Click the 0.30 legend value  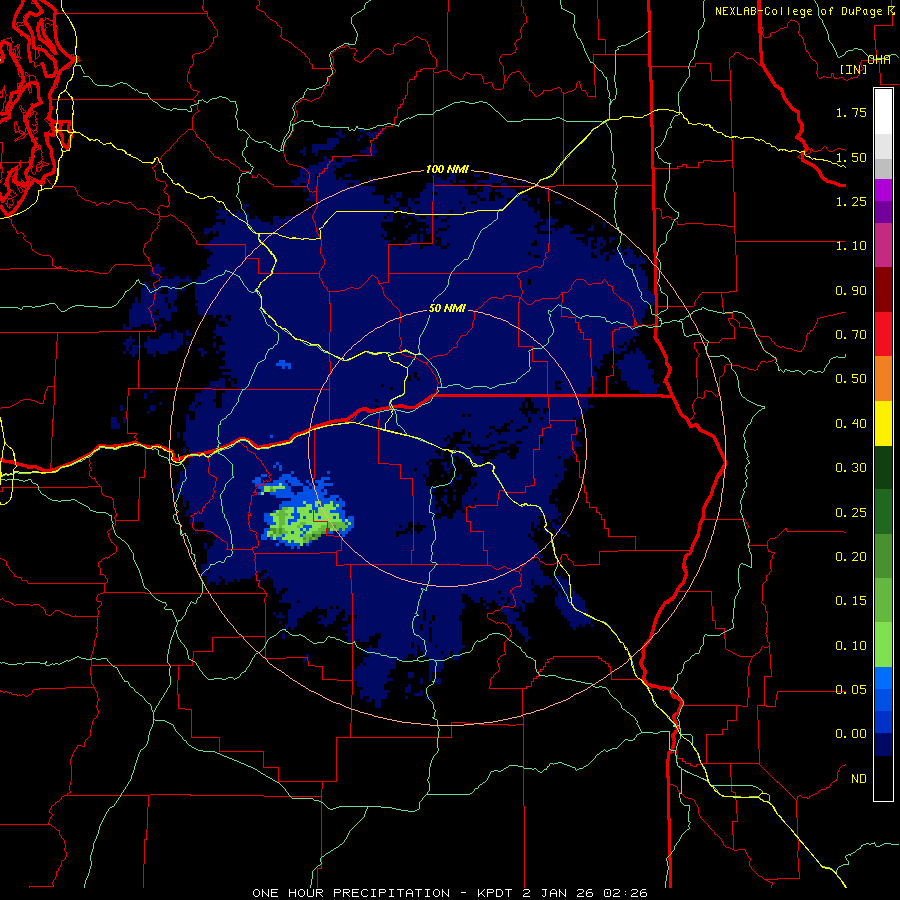[851, 468]
